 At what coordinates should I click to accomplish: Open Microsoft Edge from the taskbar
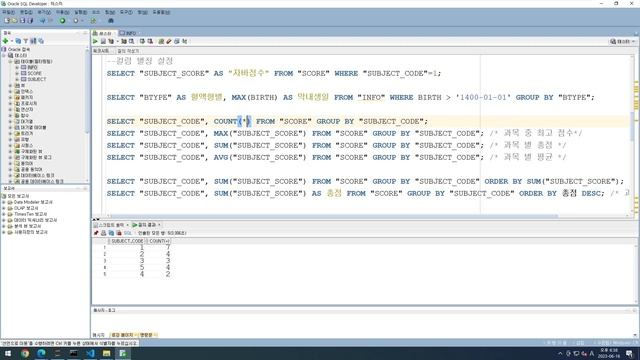[41, 353]
